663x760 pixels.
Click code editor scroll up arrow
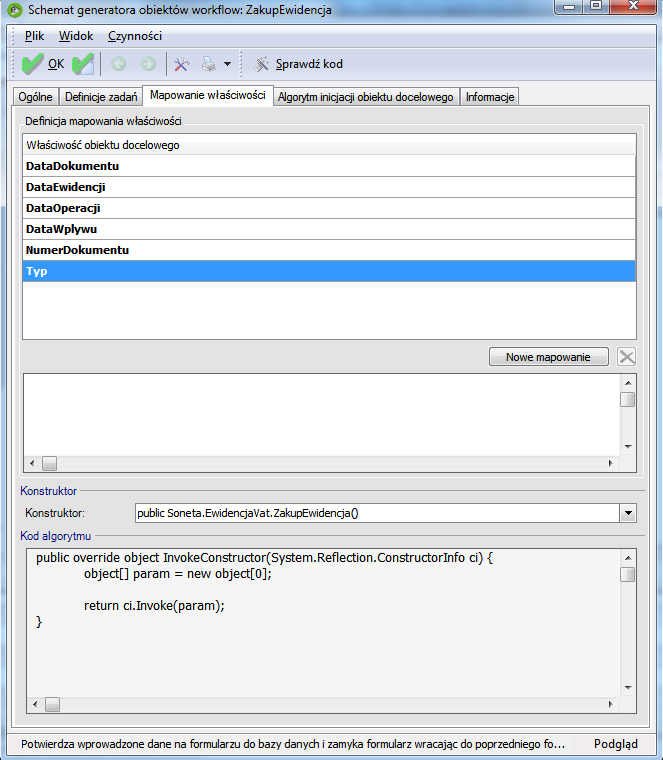point(628,558)
